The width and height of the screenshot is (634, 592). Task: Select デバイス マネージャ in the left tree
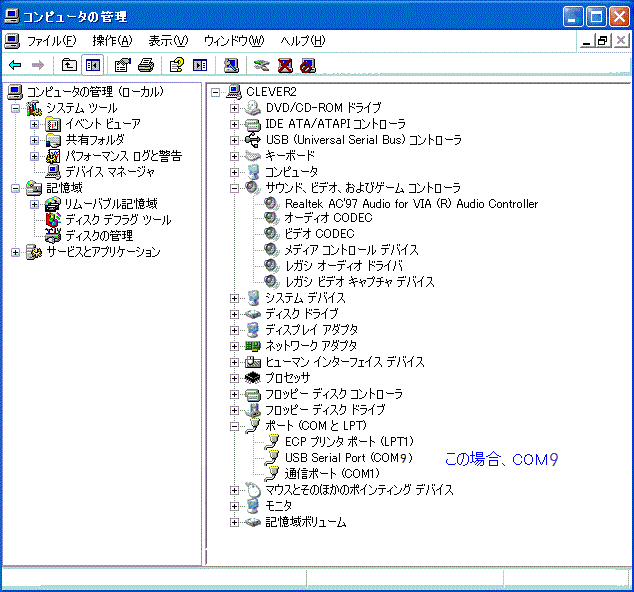point(110,172)
